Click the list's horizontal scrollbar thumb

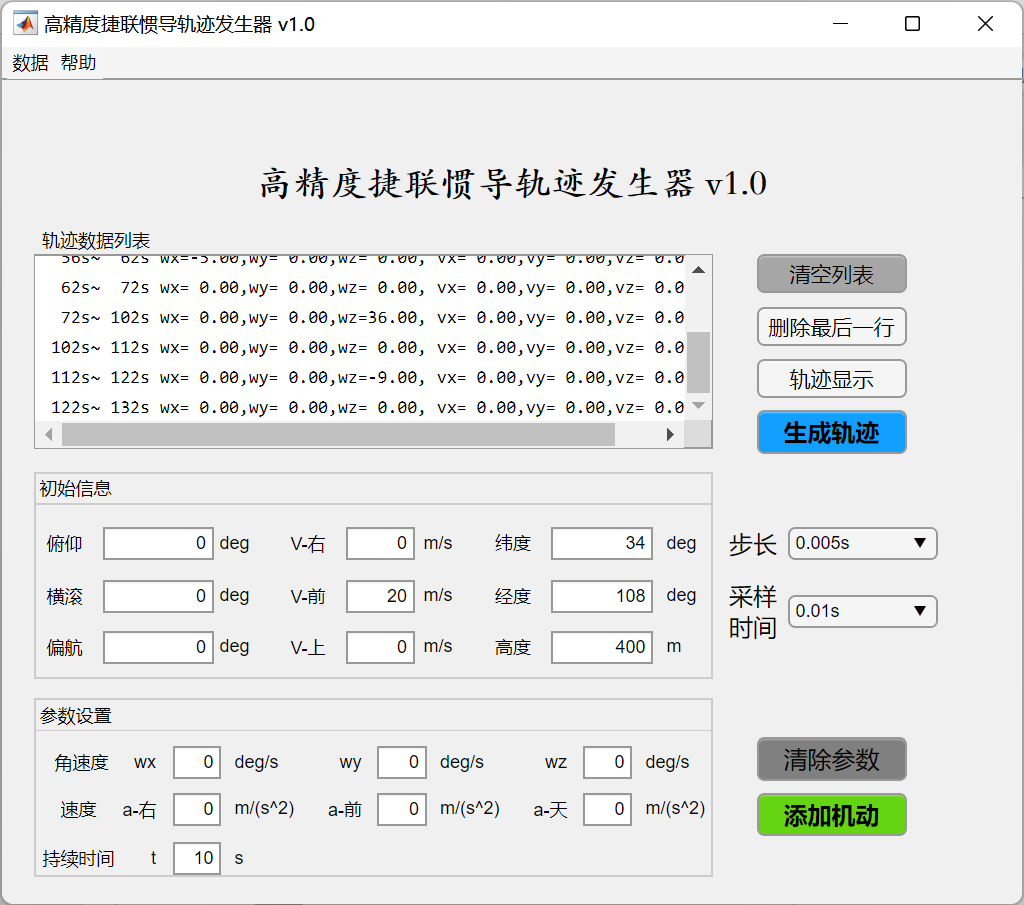[x=338, y=435]
